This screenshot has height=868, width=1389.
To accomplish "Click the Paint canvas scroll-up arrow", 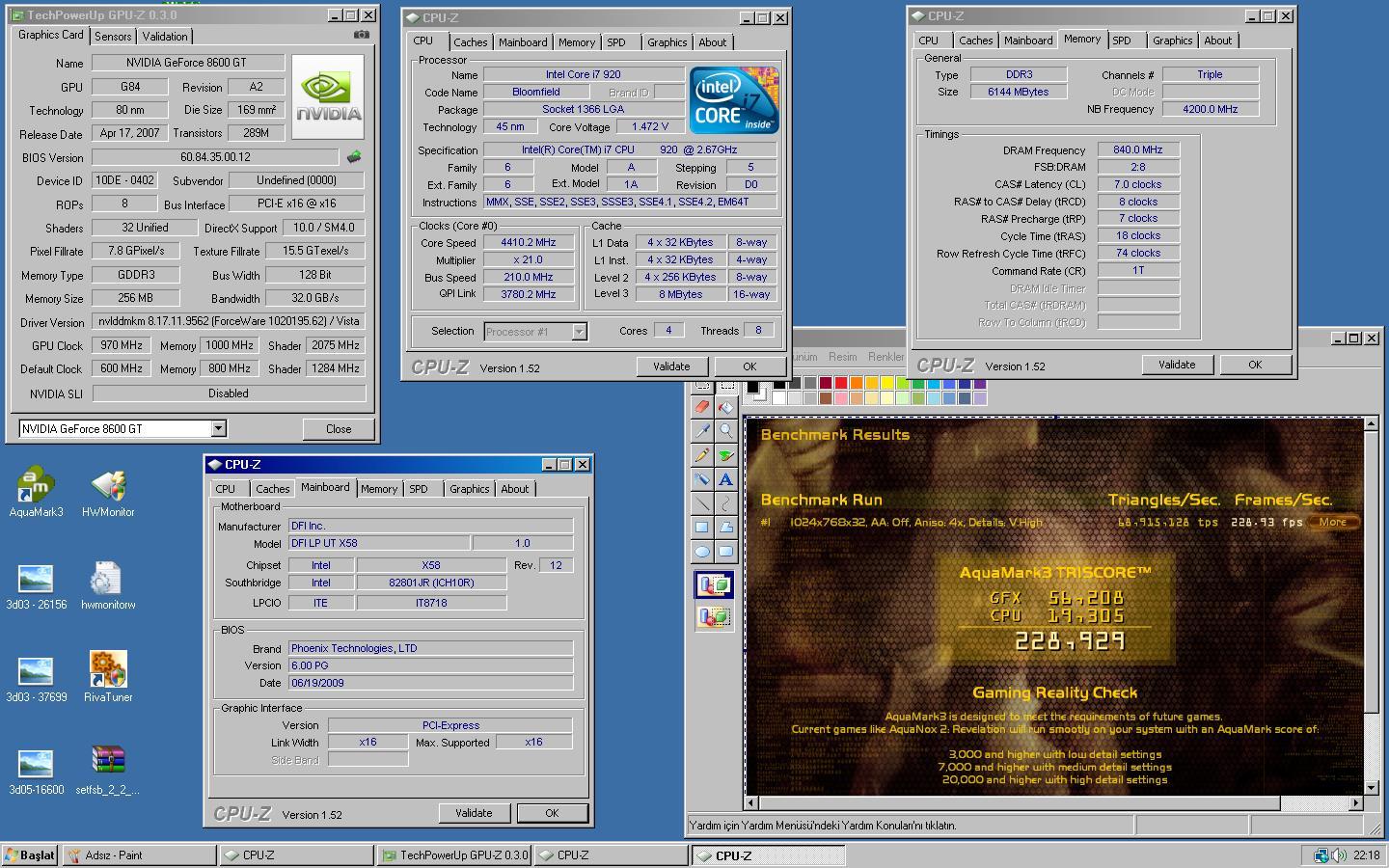I will pos(1372,423).
